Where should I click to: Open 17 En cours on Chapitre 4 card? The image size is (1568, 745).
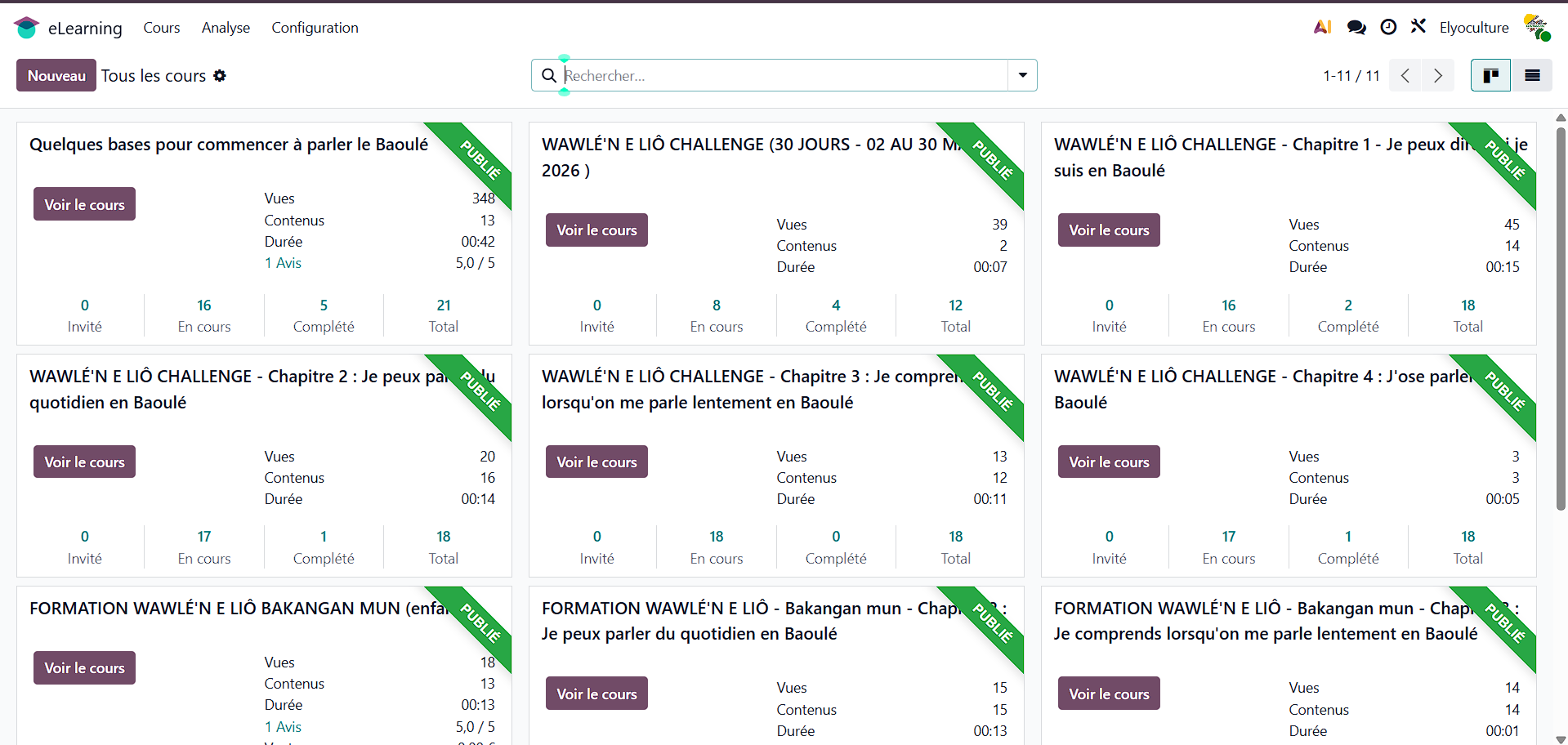pyautogui.click(x=1229, y=547)
